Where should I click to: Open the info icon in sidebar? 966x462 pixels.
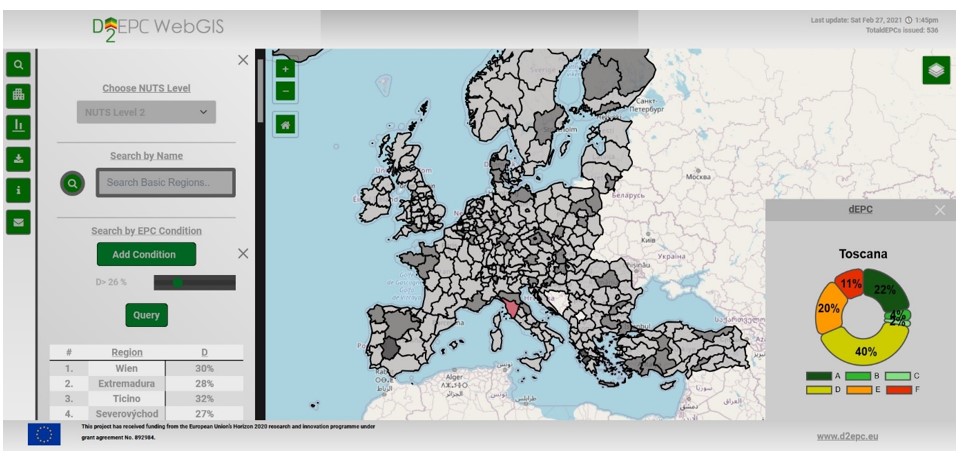18,190
